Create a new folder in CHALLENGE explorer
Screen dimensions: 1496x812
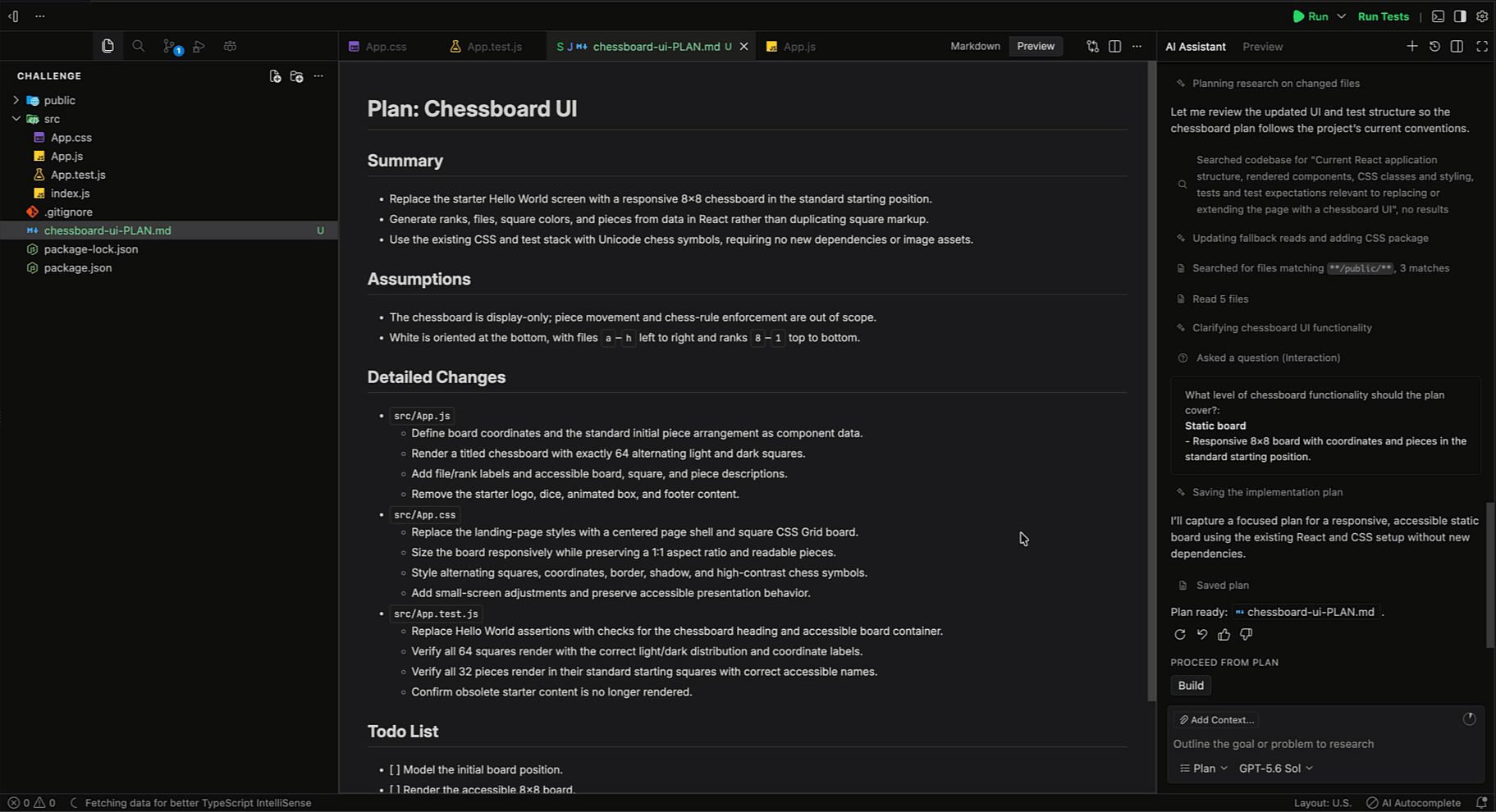tap(297, 76)
